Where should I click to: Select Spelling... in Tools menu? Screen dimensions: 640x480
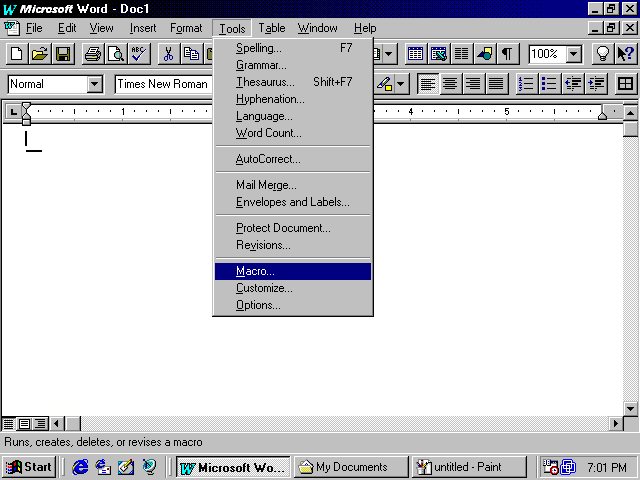(293, 48)
